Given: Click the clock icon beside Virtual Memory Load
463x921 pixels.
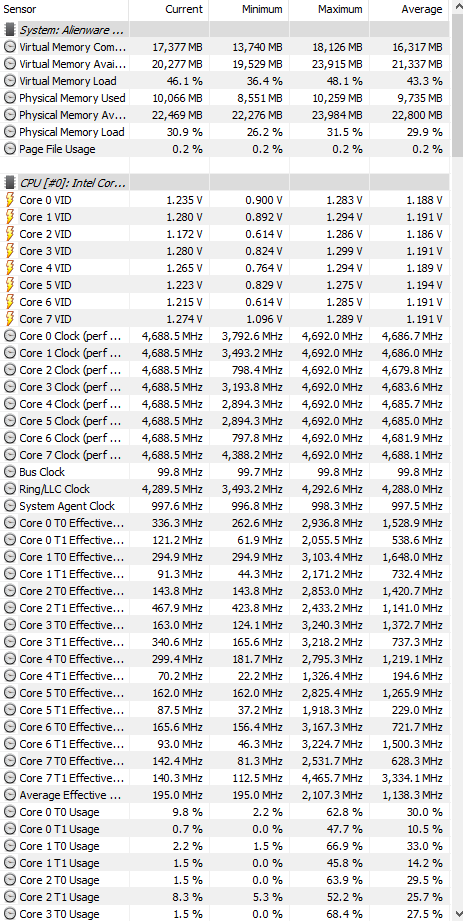Looking at the screenshot, I should point(9,81).
